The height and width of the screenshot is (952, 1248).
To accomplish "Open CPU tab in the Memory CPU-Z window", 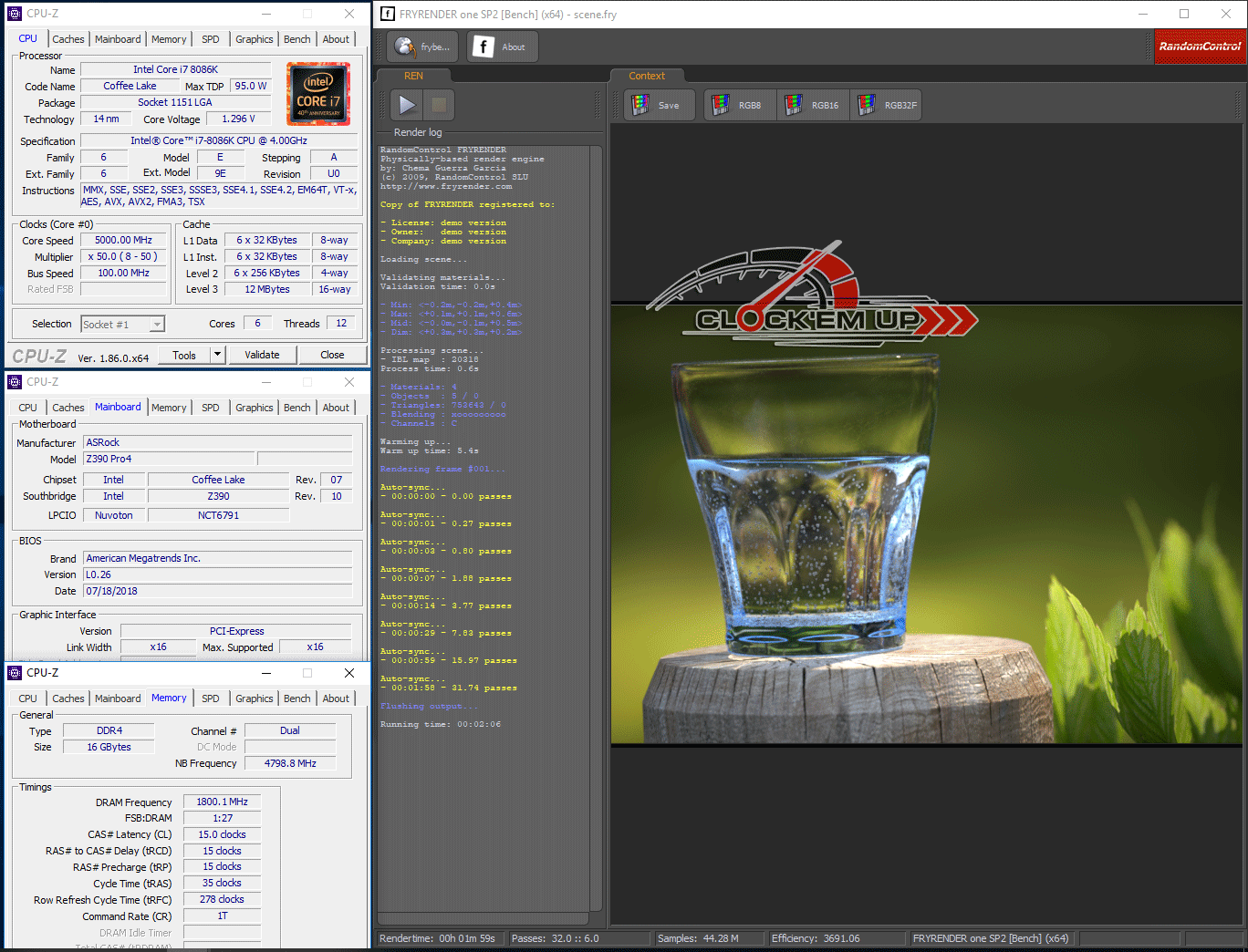I will point(28,698).
